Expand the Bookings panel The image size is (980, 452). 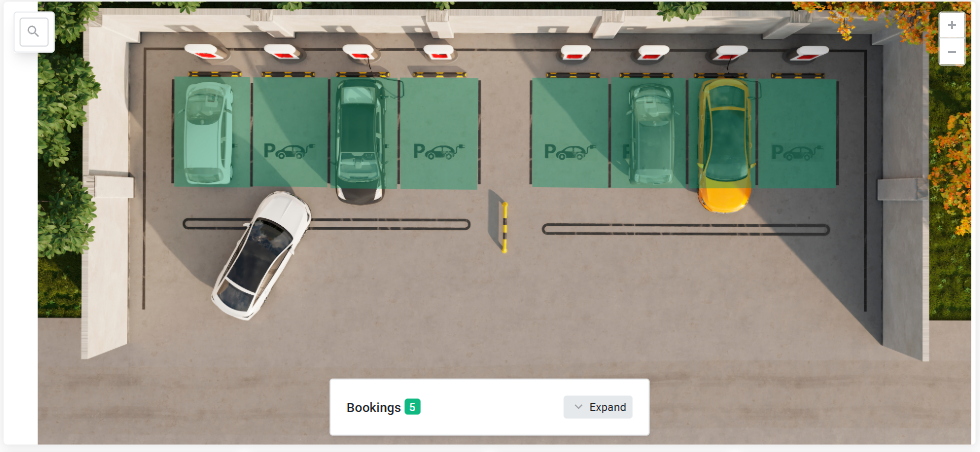point(598,407)
